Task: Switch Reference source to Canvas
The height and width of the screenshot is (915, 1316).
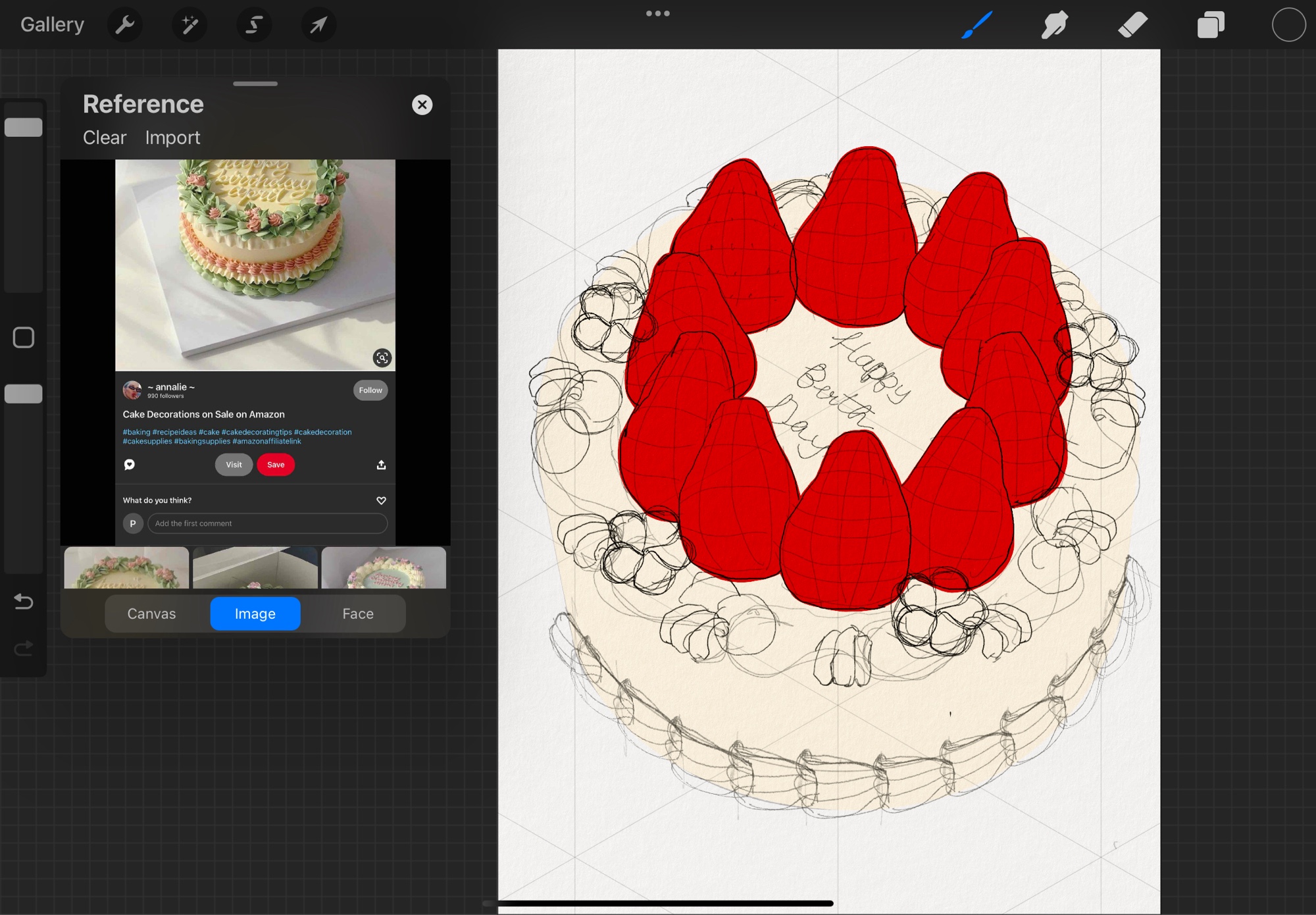Action: coord(151,614)
